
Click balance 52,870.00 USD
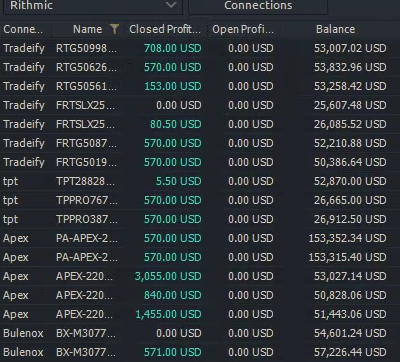tap(350, 181)
